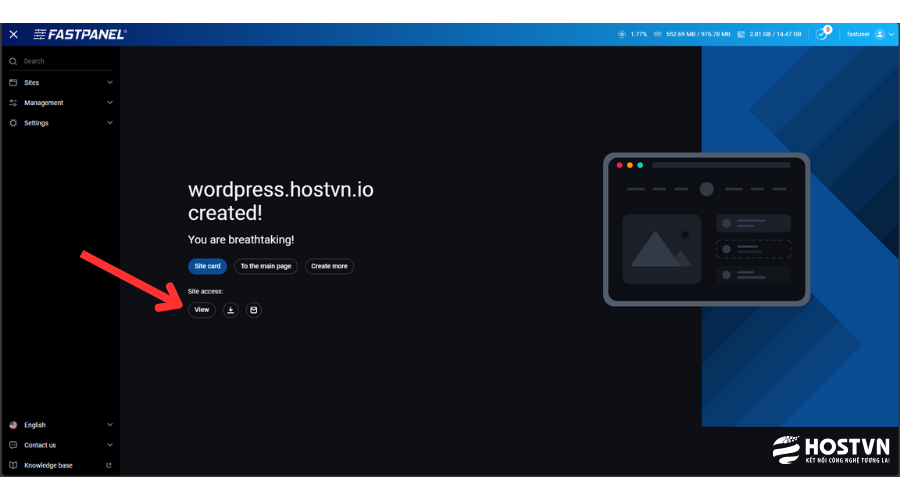Expand the Sites chevron
Viewport: 900px width, 500px height.
pyautogui.click(x=110, y=83)
